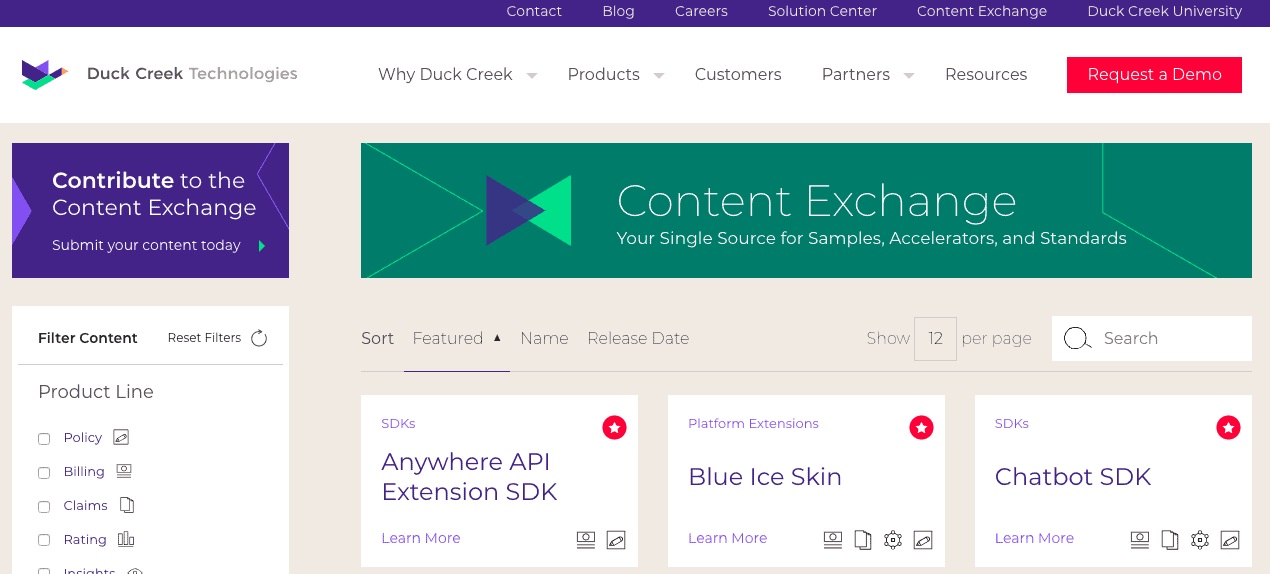Click the featured star on Blue Ice Skin
Viewport: 1270px width, 574px height.
point(921,428)
